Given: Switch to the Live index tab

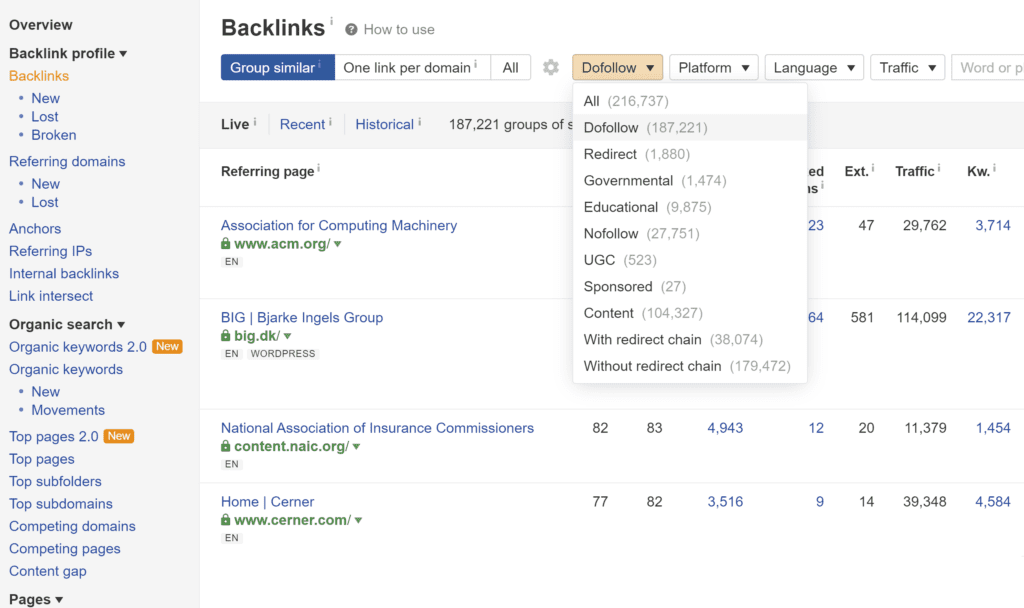Looking at the screenshot, I should click(235, 124).
